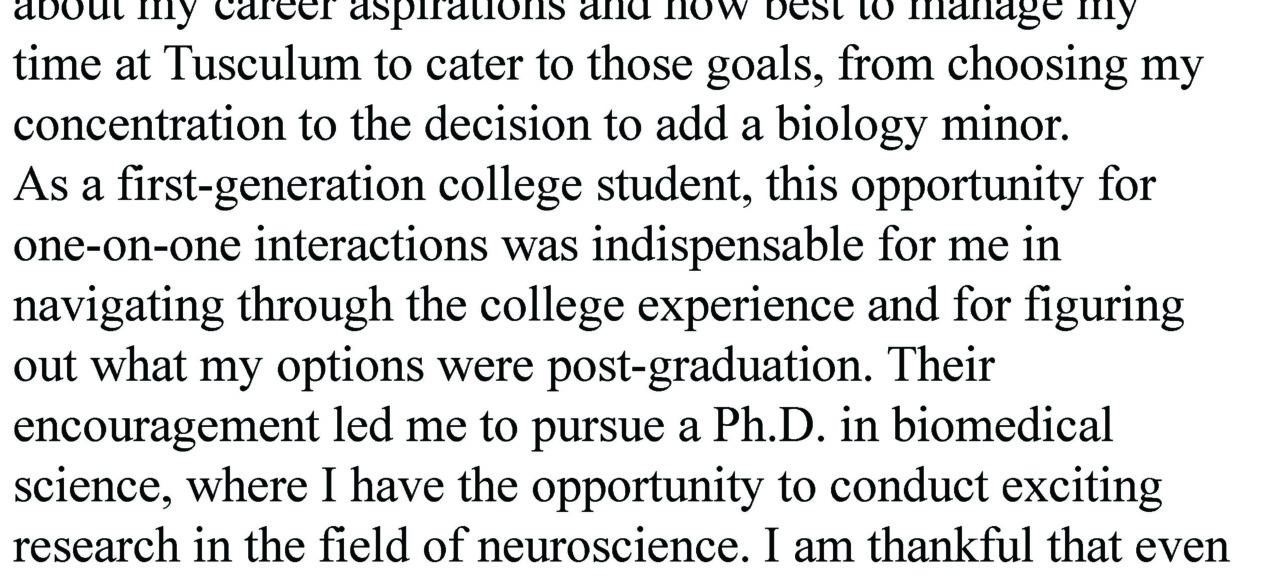Place cursor on the word 'biomedical'
The height and width of the screenshot is (580, 1280).
(1001, 427)
